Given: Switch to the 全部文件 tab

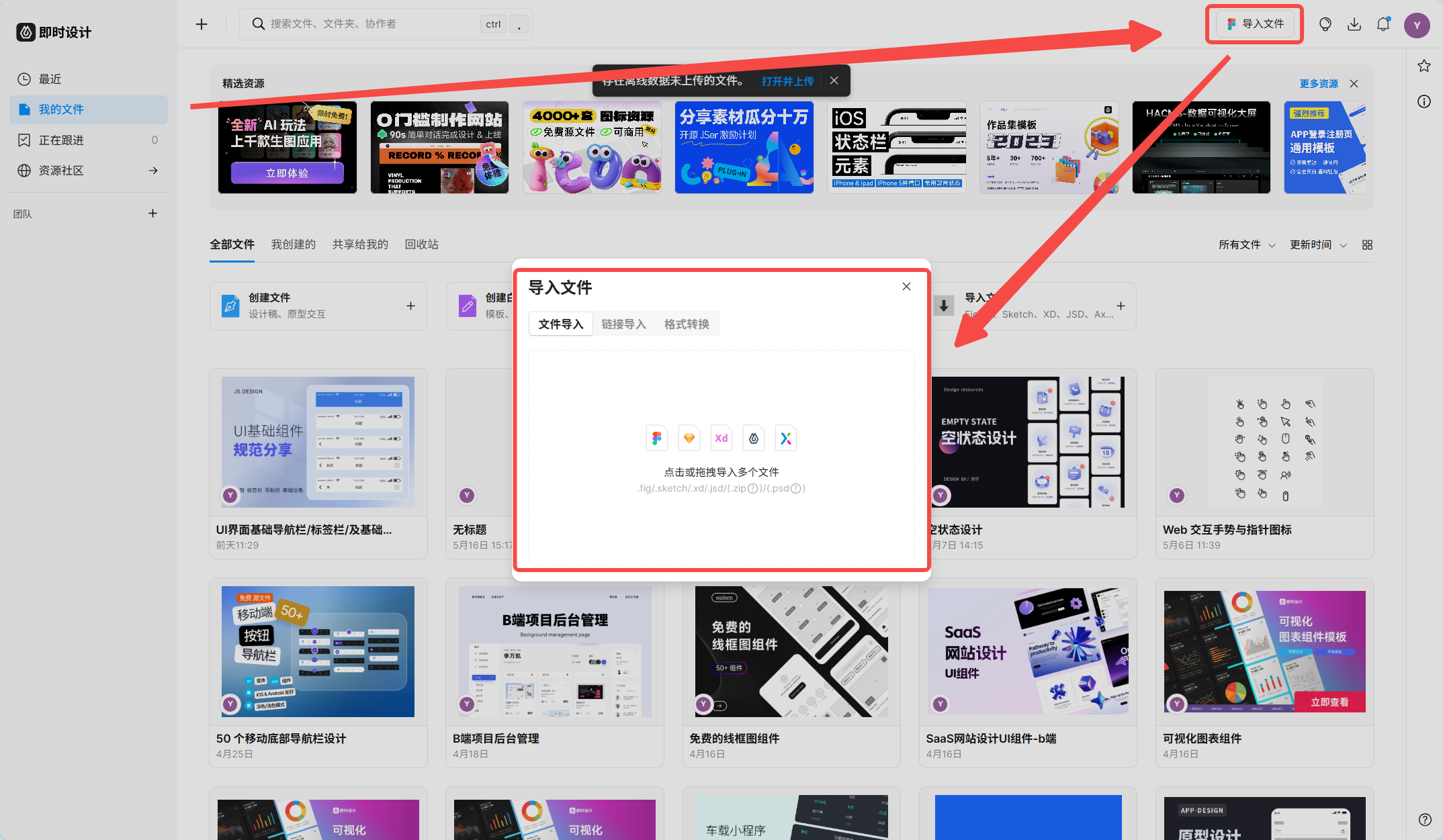Looking at the screenshot, I should tap(232, 244).
